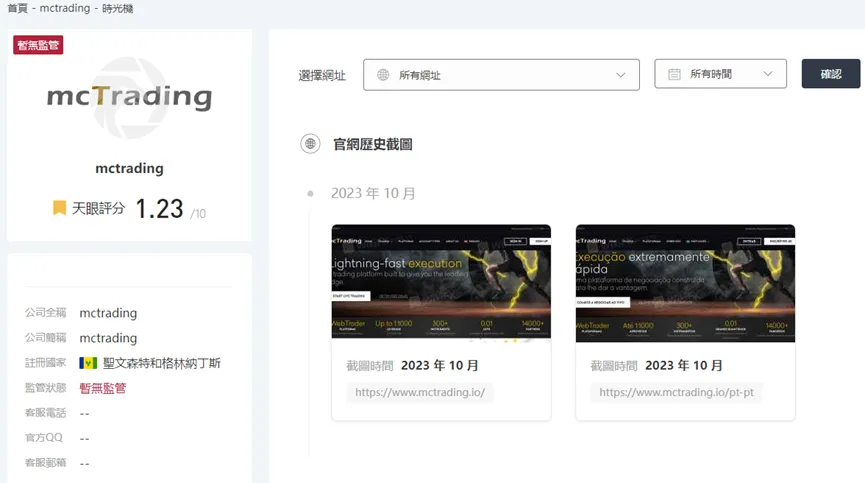
Task: Click the 選擇網址 label
Action: pyautogui.click(x=322, y=76)
